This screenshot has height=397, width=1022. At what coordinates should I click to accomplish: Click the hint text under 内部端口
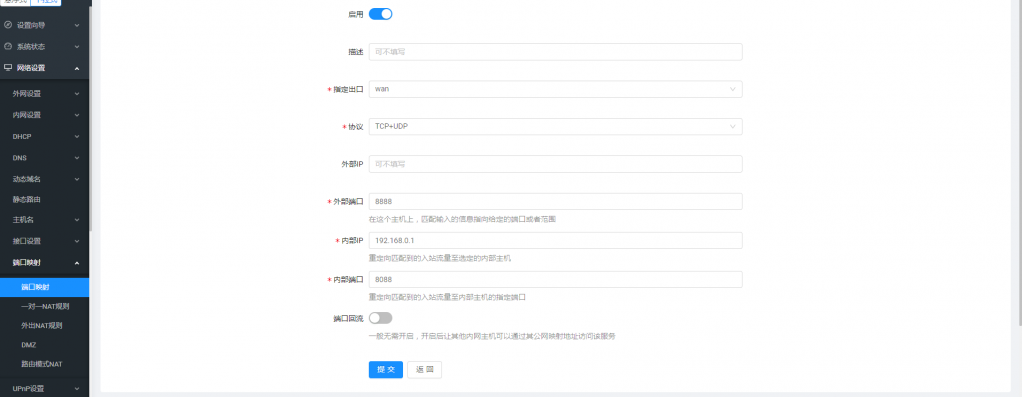point(447,297)
